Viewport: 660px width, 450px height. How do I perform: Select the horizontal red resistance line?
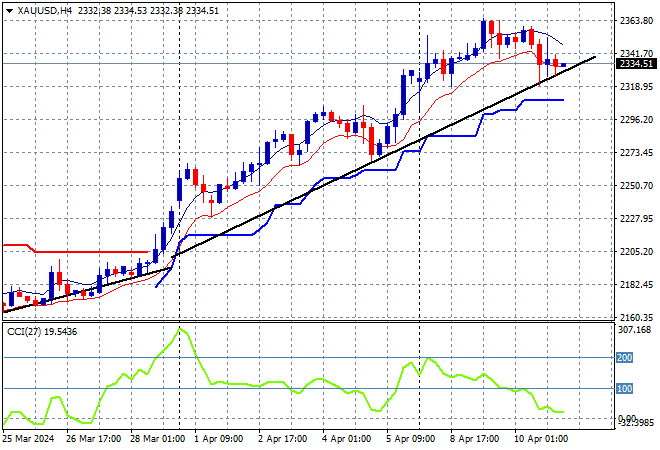point(93,252)
